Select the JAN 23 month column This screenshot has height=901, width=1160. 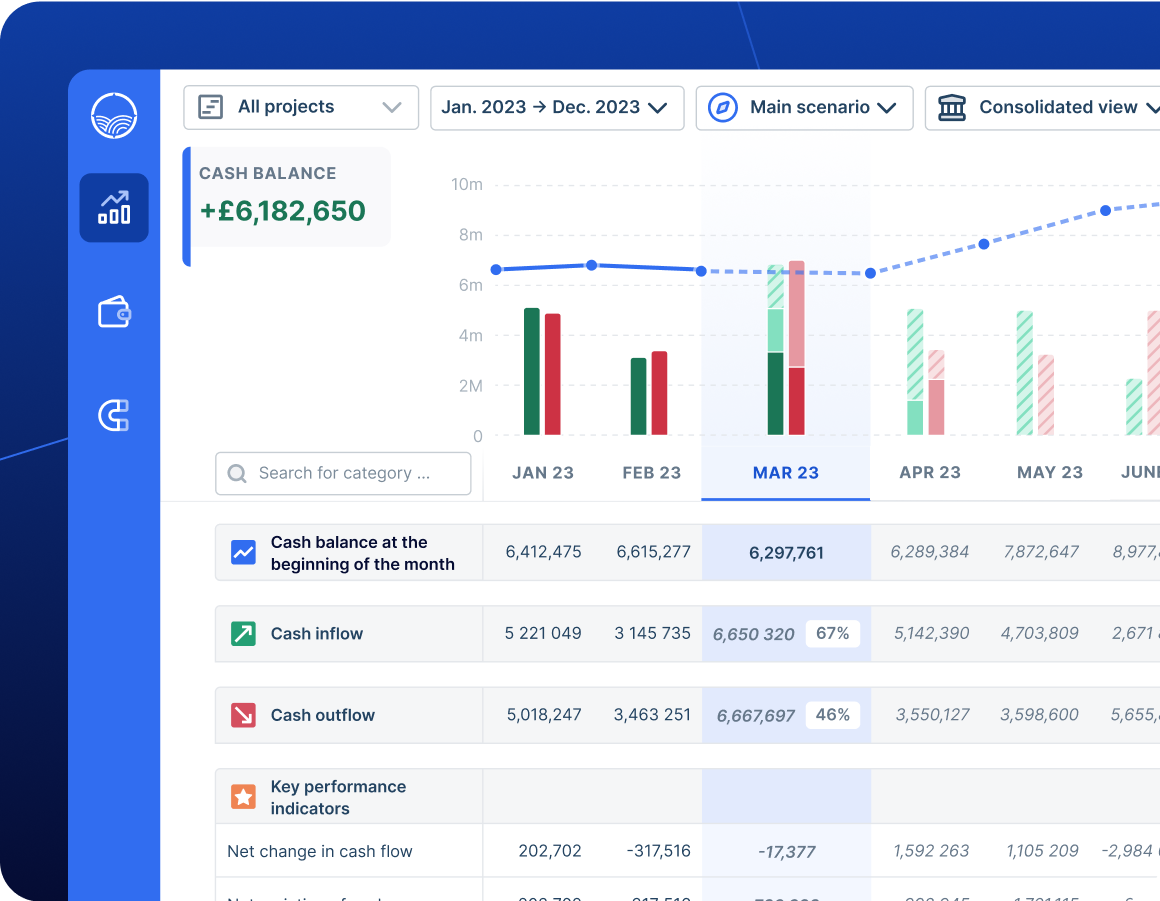click(543, 473)
